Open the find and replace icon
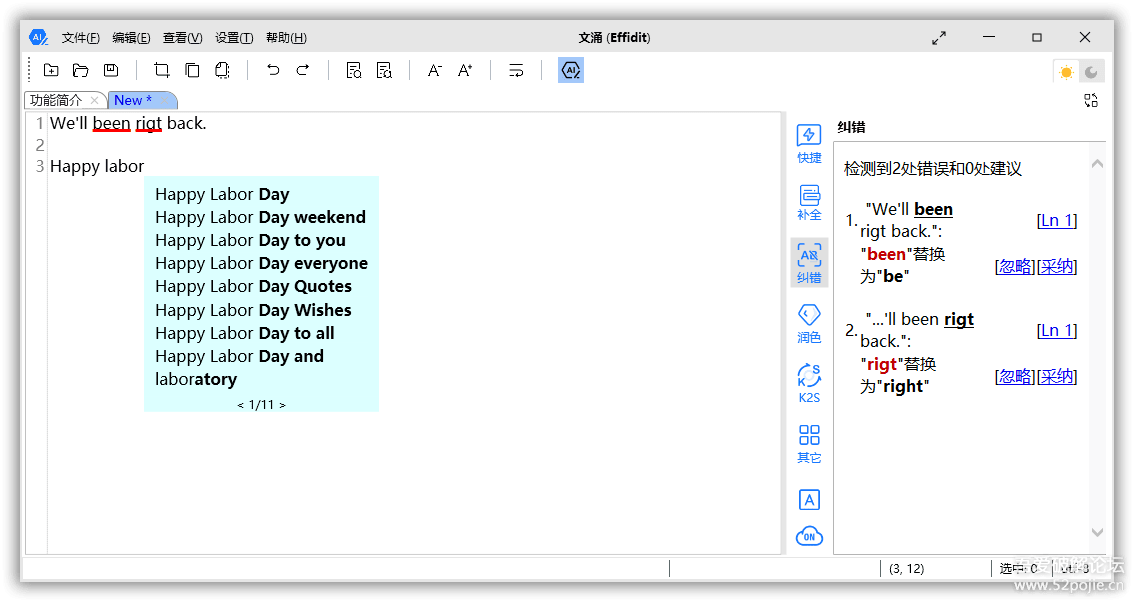The width and height of the screenshot is (1134, 602). pyautogui.click(x=384, y=70)
